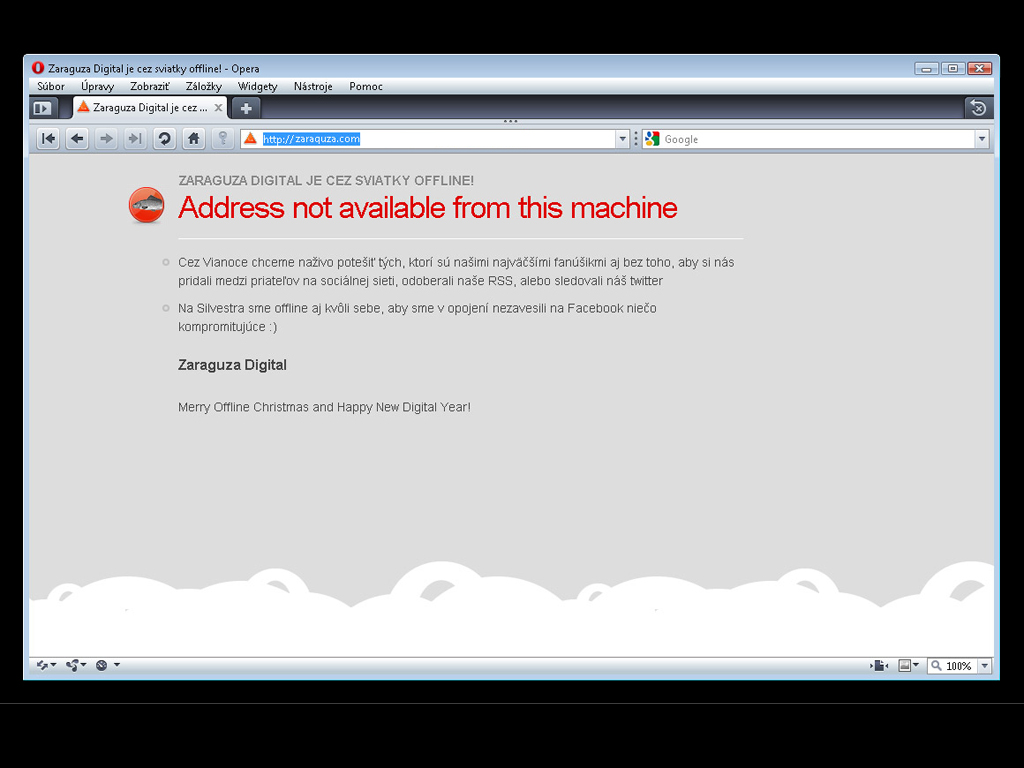Click the Fast Forward button
Screen dimensions: 1024x768
135,138
